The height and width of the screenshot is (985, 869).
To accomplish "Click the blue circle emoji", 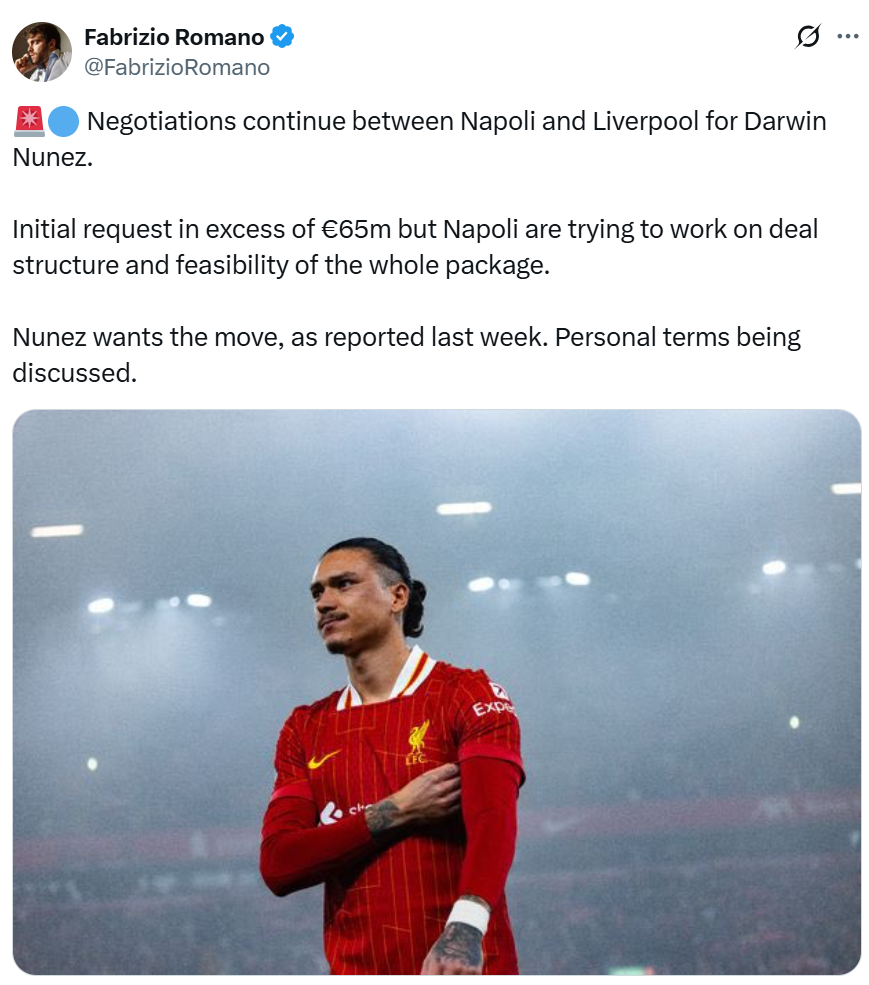I will click(63, 122).
